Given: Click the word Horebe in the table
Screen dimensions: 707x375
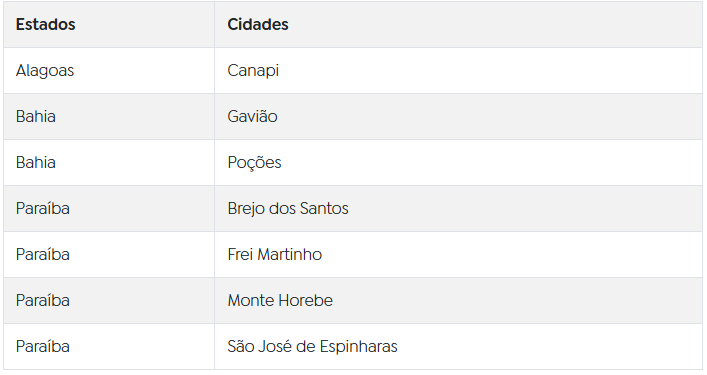Looking at the screenshot, I should (x=305, y=300).
